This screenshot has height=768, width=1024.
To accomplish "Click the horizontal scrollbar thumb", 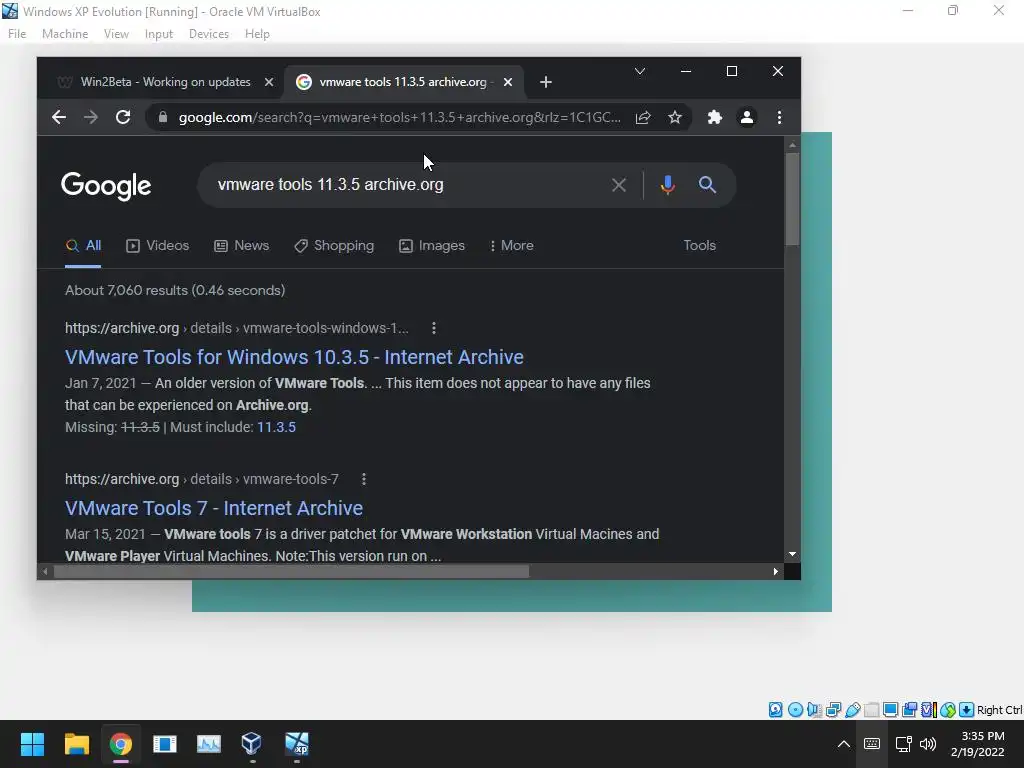I will 291,571.
